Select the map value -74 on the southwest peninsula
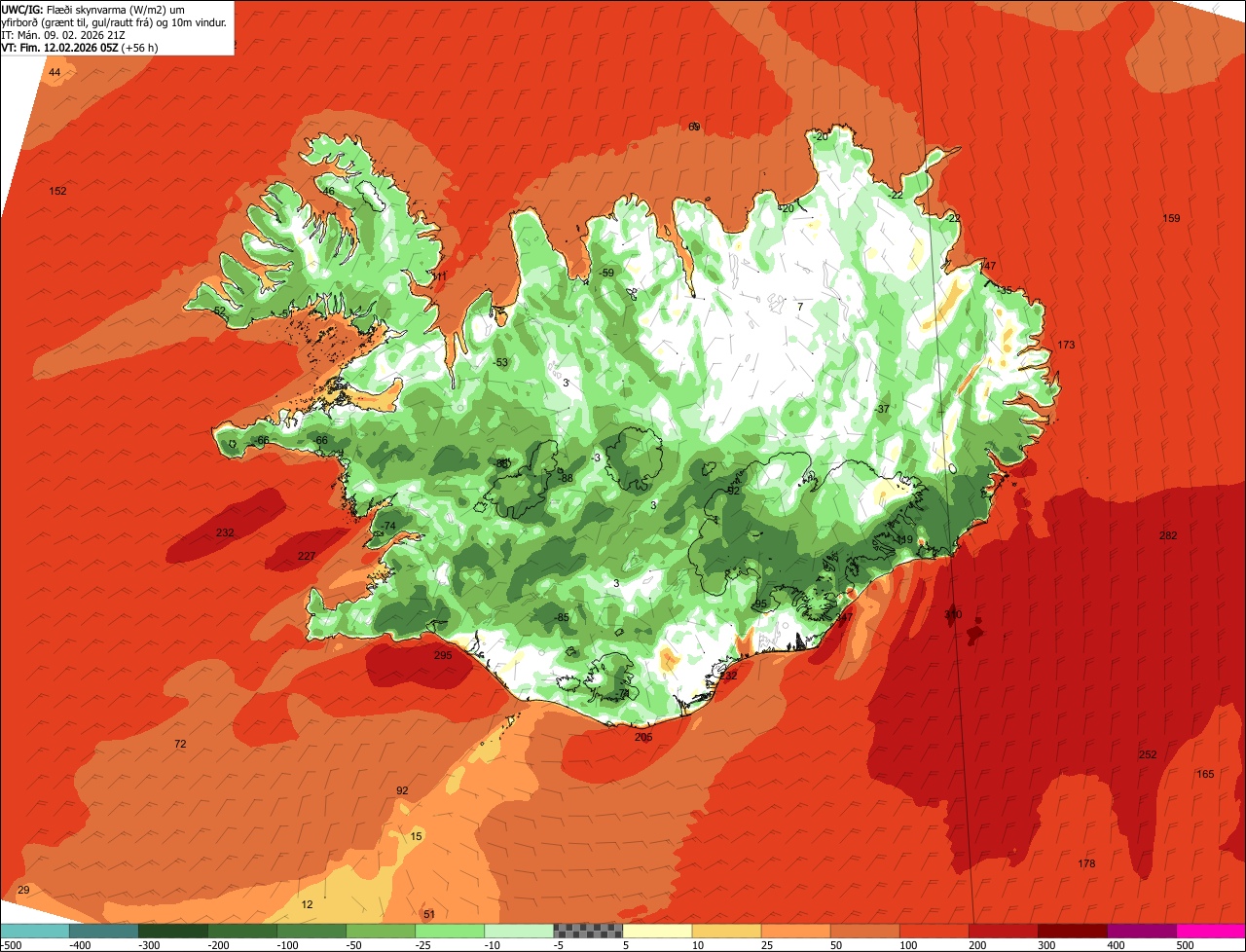 (x=387, y=526)
